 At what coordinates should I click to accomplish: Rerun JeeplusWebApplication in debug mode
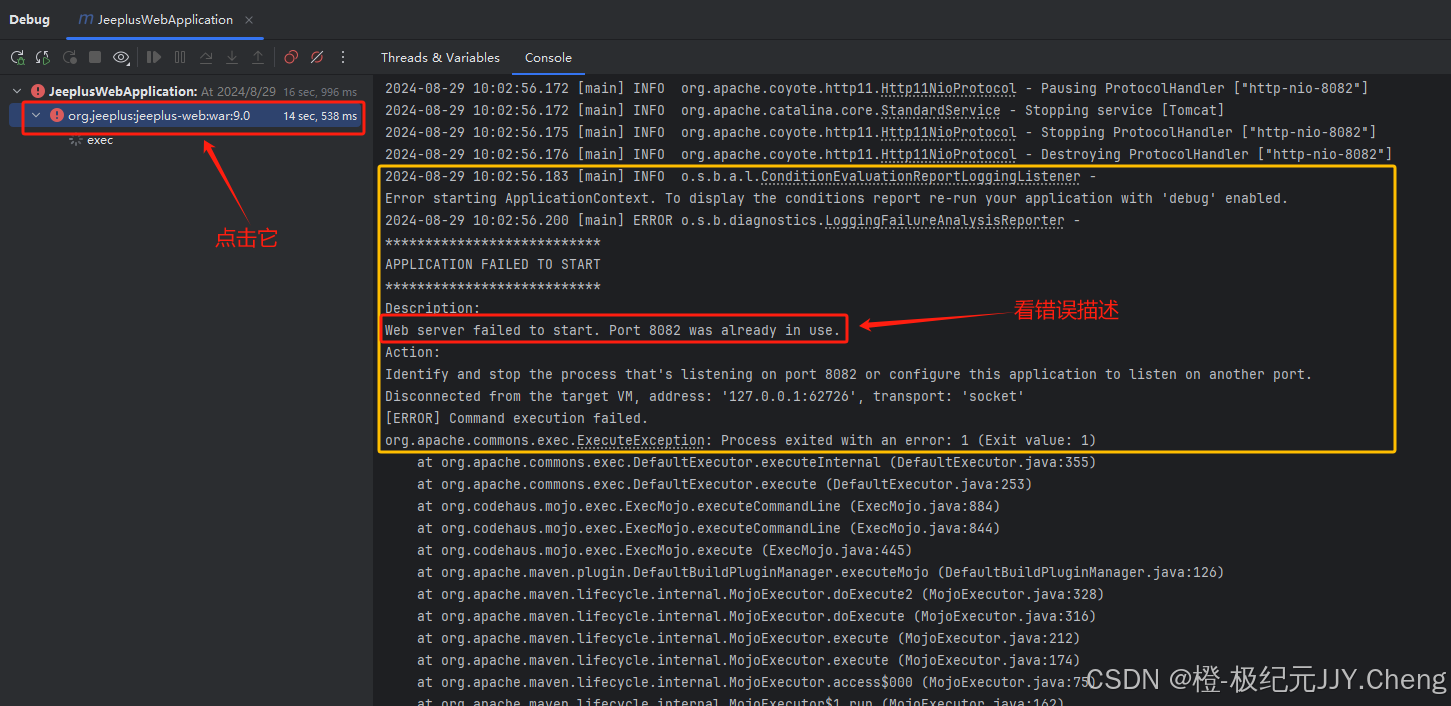pyautogui.click(x=18, y=58)
